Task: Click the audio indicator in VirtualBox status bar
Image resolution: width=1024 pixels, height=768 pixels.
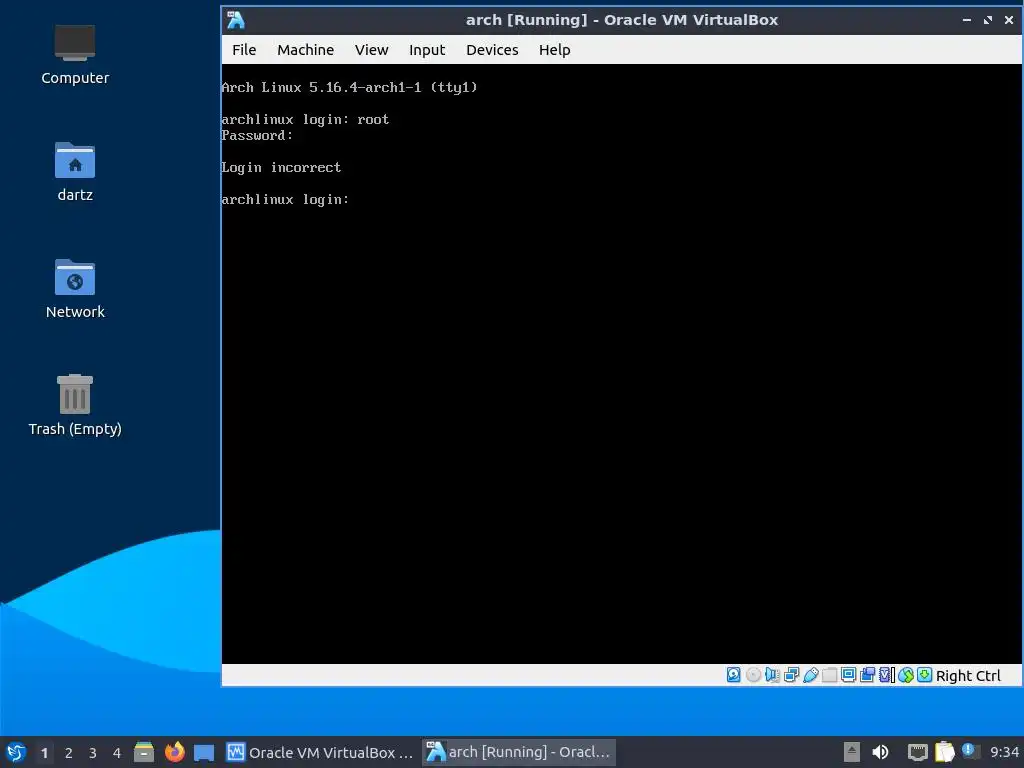Action: (x=772, y=675)
